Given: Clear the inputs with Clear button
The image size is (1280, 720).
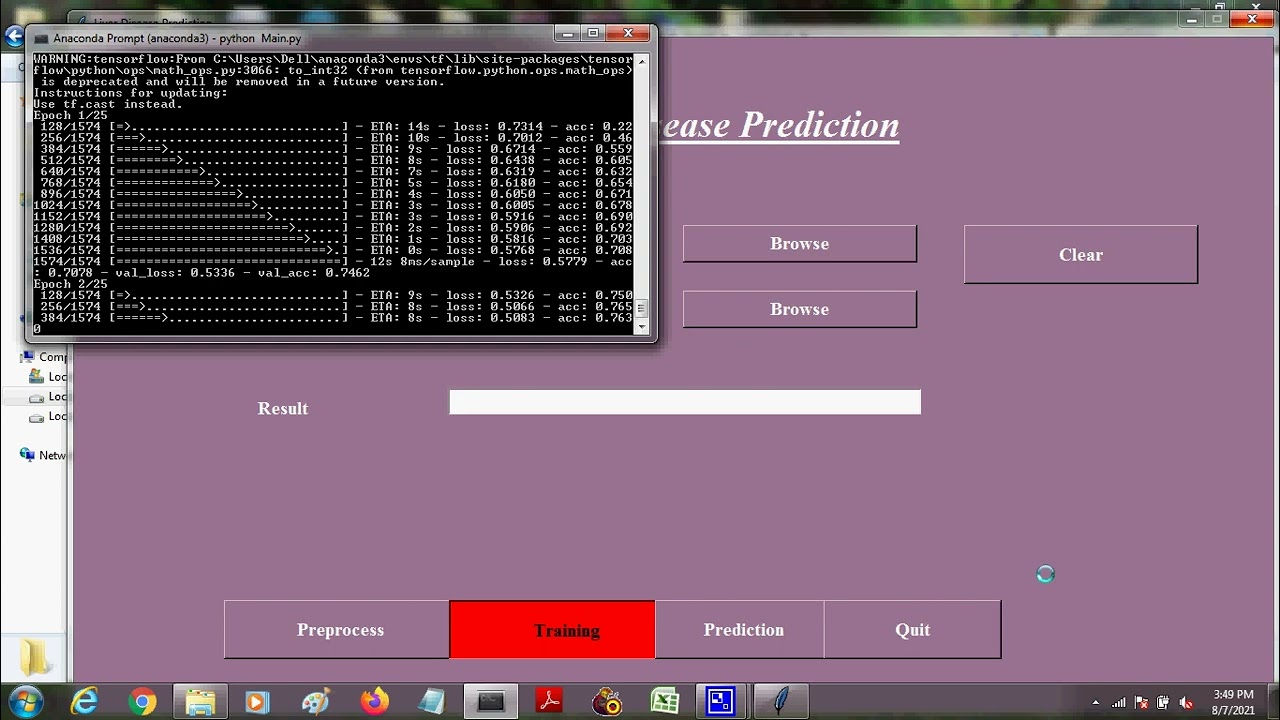Looking at the screenshot, I should click(x=1081, y=254).
